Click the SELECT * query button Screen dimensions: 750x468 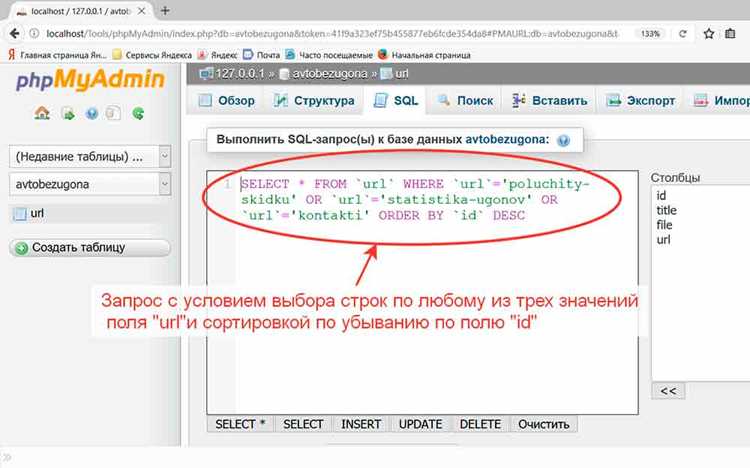240,424
